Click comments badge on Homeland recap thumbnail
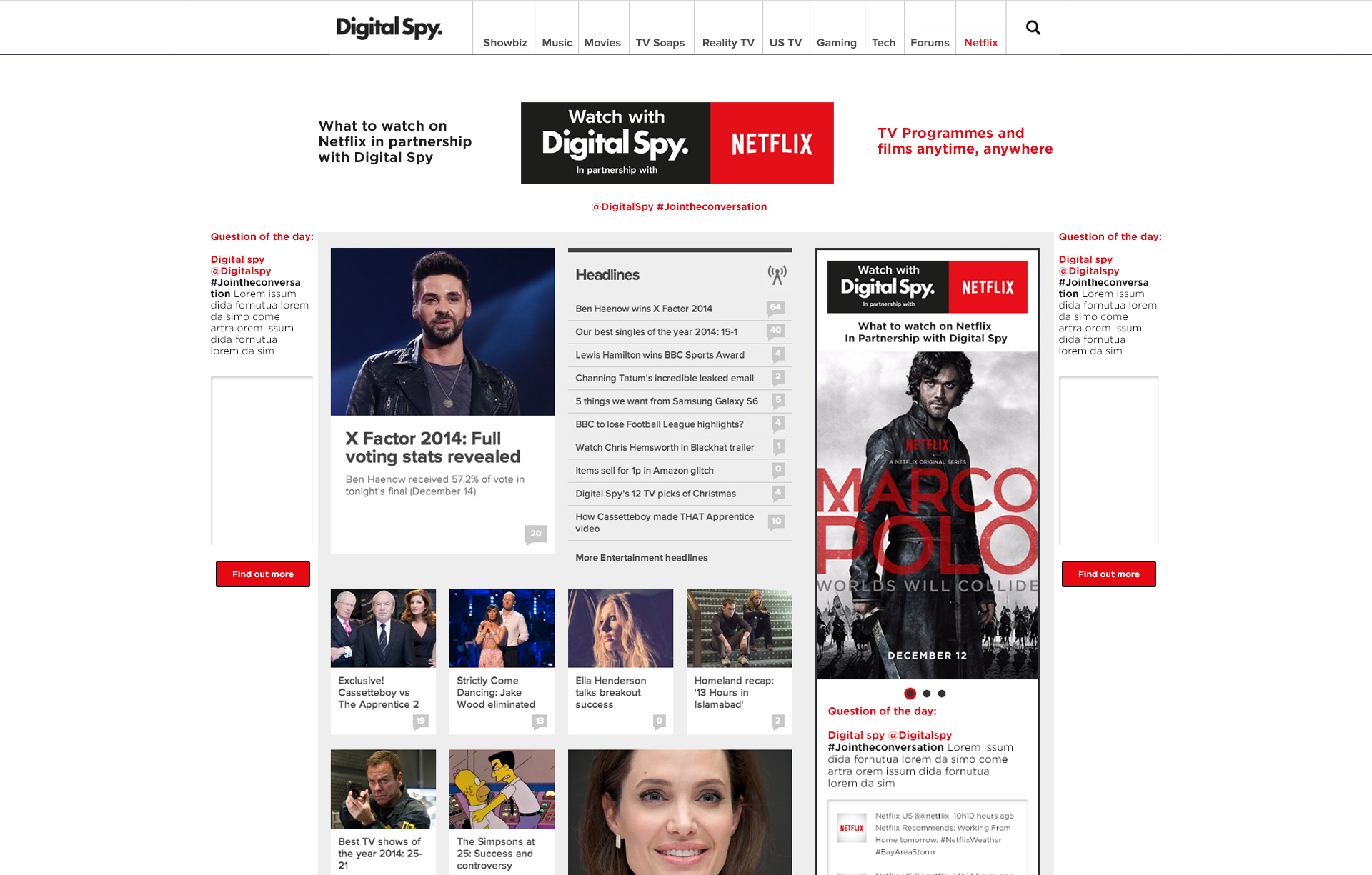 pos(779,721)
